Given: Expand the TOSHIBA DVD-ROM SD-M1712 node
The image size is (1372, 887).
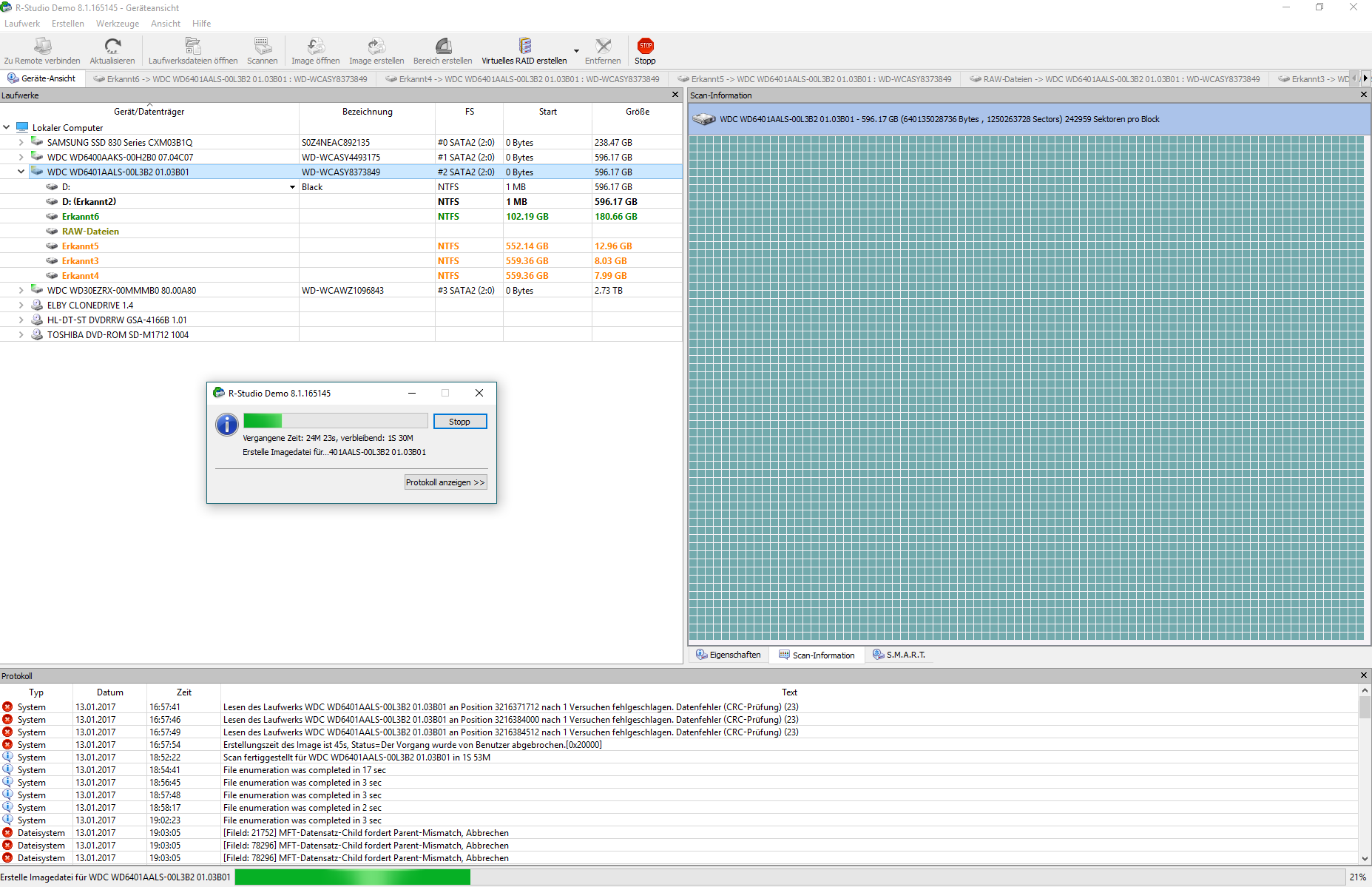Looking at the screenshot, I should (x=21, y=334).
